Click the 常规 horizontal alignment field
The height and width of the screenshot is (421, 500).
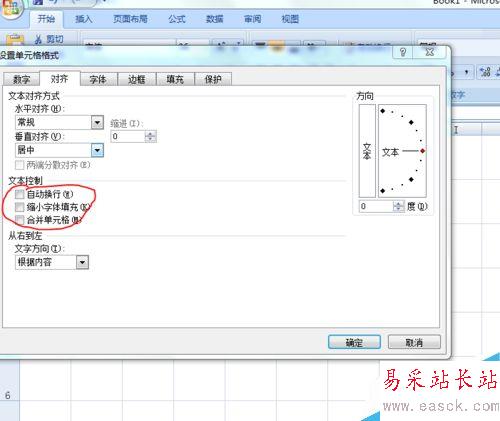(x=53, y=122)
